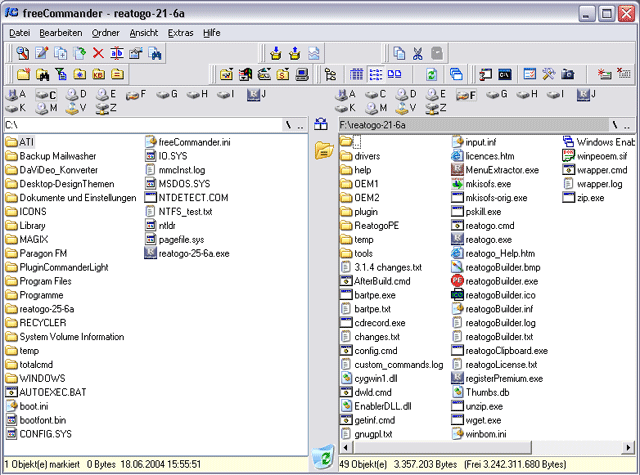The image size is (640, 475).
Task: Open the Extras menu
Action: point(180,33)
